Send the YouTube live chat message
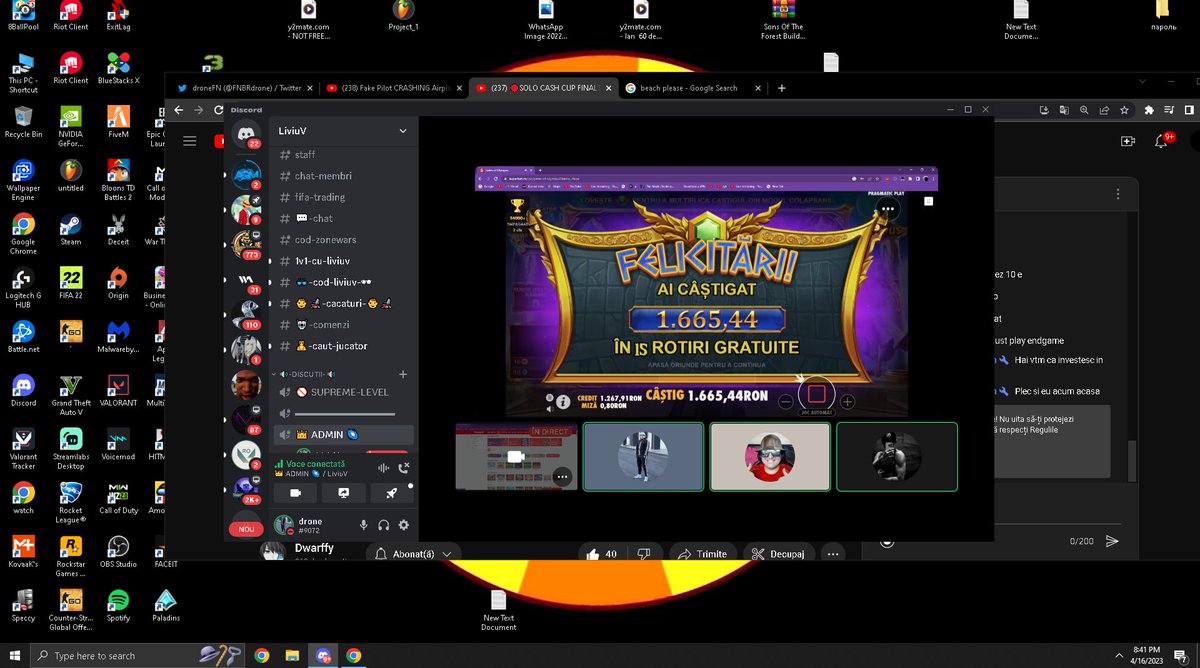1200x668 pixels. pos(1112,541)
